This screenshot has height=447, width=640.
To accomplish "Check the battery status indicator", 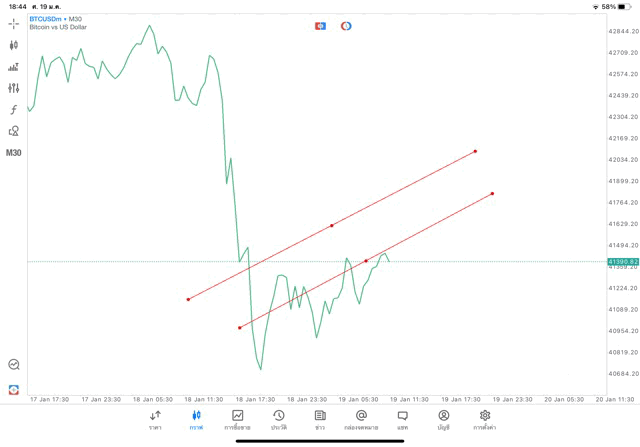I will click(623, 6).
